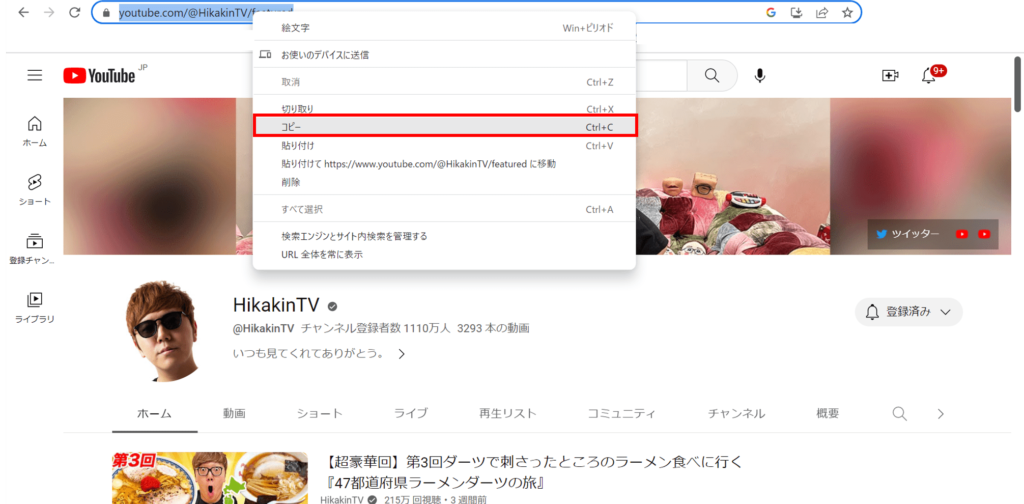Screen dimensions: 1024x504
Task: Click the チャンネル登録者数 1110万人 text
Action: pyautogui.click(x=376, y=328)
